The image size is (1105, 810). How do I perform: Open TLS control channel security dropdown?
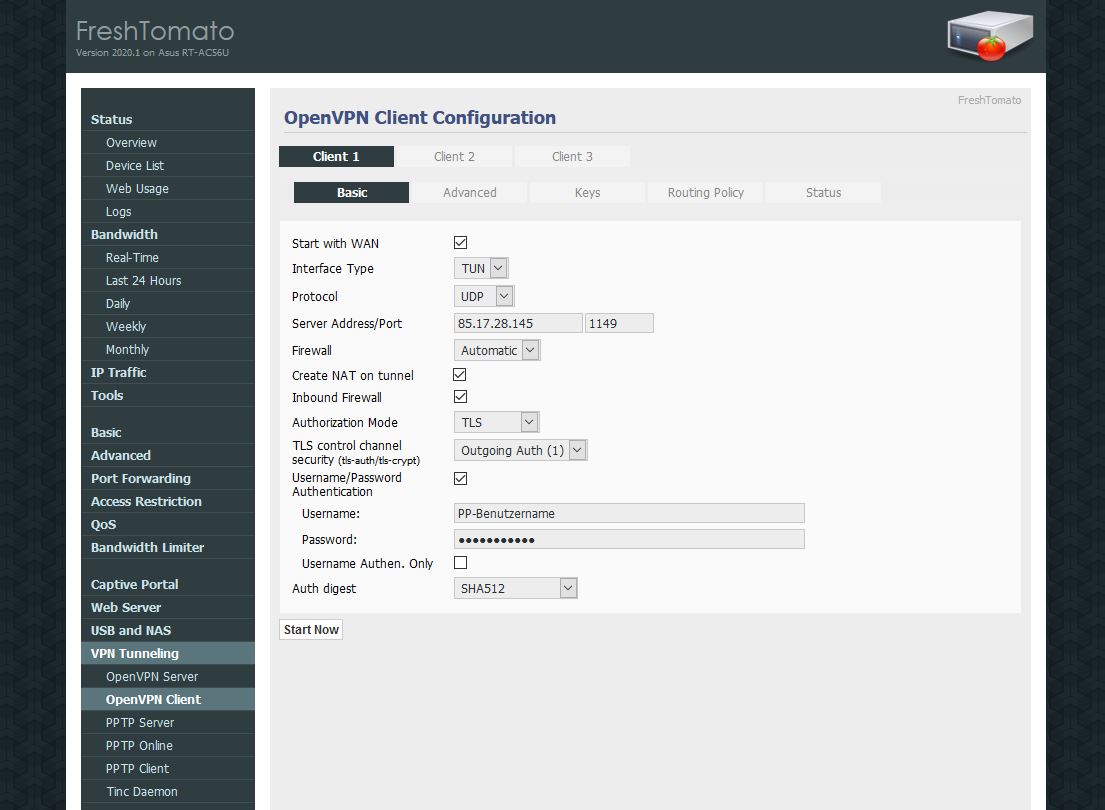pos(520,450)
